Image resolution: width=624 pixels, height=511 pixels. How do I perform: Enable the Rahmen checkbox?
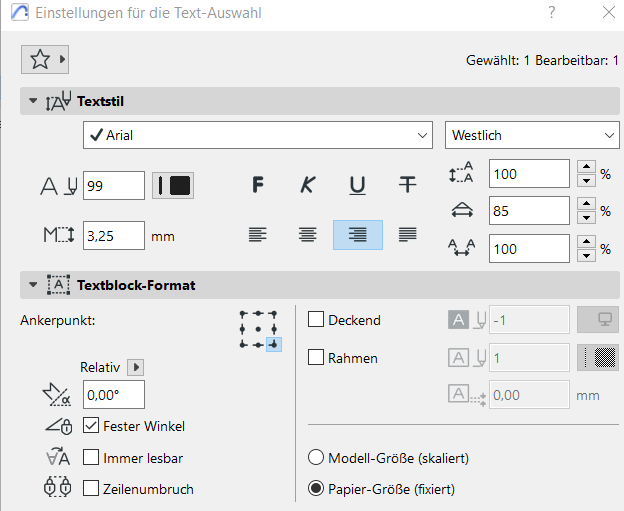click(316, 357)
